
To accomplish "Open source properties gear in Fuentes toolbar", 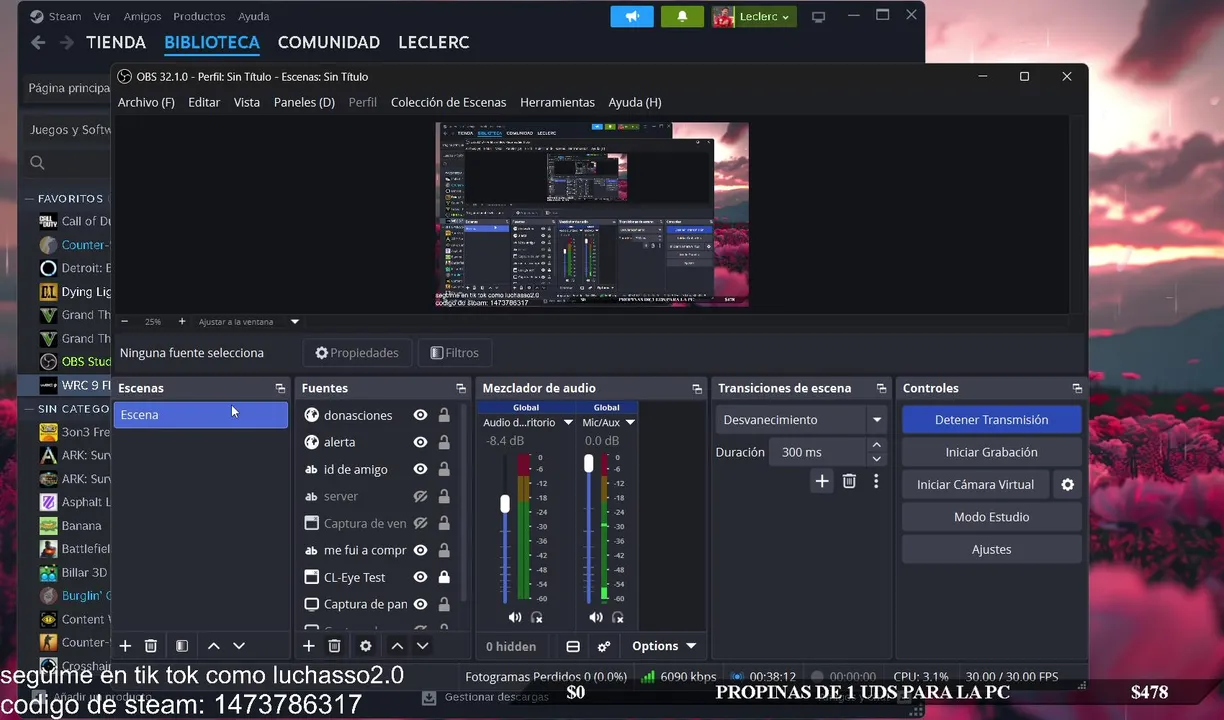I will pyautogui.click(x=366, y=646).
